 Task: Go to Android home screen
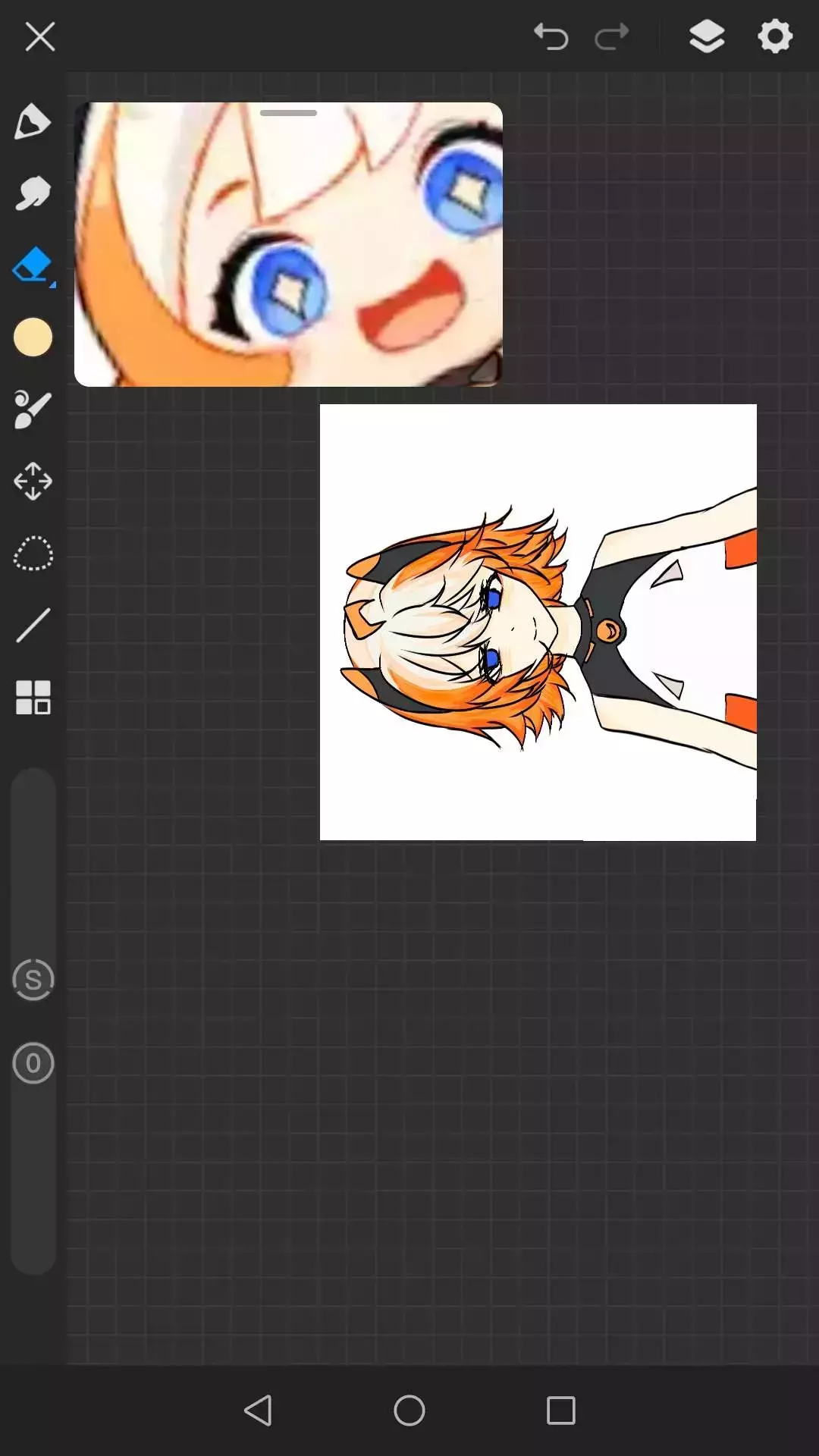pyautogui.click(x=409, y=1410)
